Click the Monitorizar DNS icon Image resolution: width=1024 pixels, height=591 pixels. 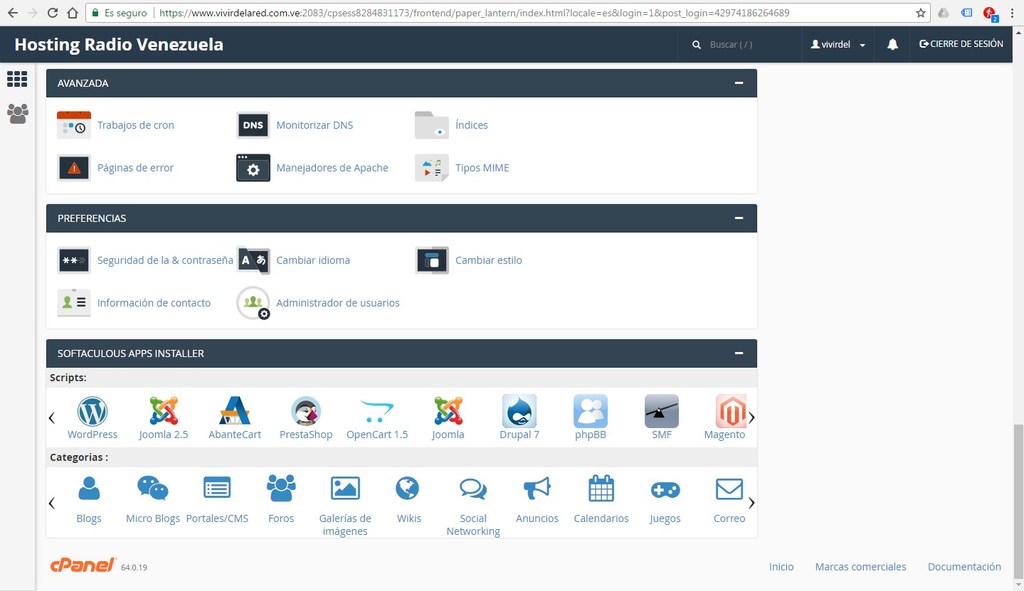[x=253, y=125]
